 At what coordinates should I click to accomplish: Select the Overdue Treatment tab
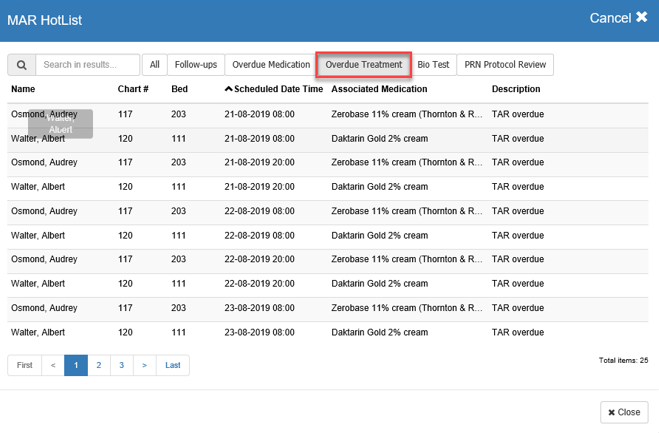click(x=364, y=65)
